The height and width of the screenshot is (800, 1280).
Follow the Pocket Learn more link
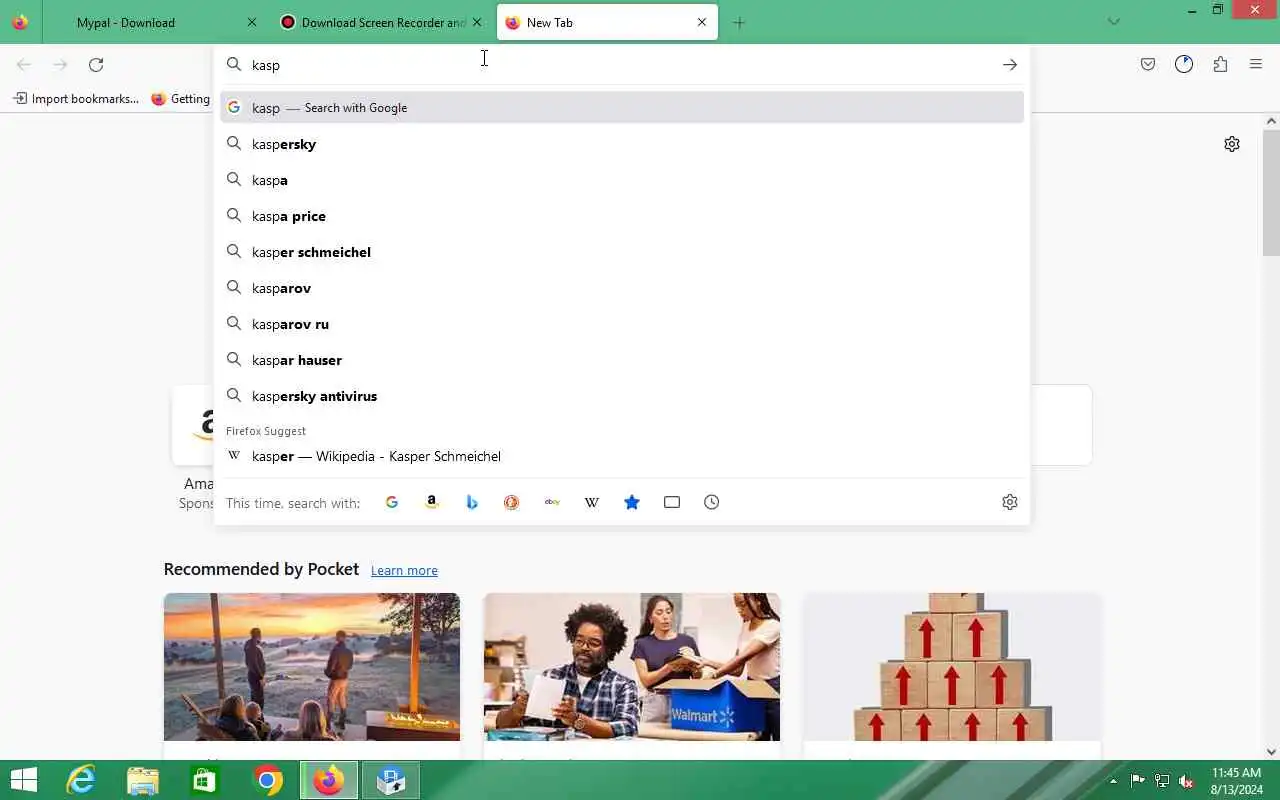pyautogui.click(x=404, y=571)
